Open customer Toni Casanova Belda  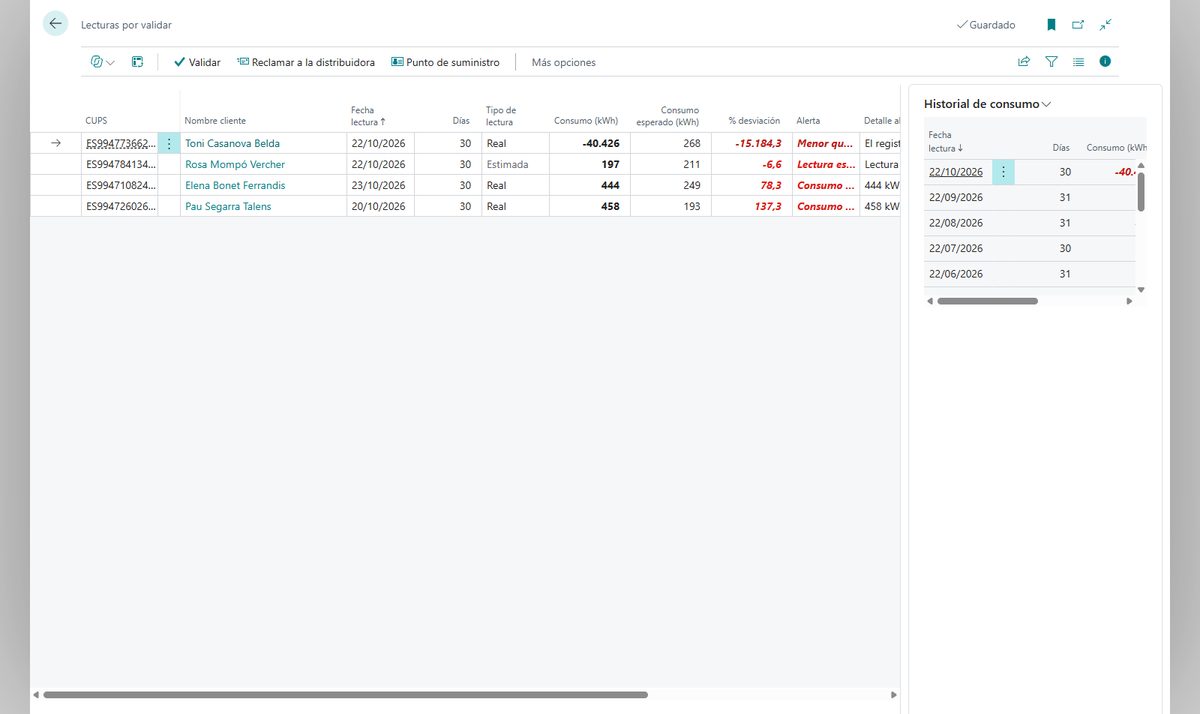[x=232, y=144]
